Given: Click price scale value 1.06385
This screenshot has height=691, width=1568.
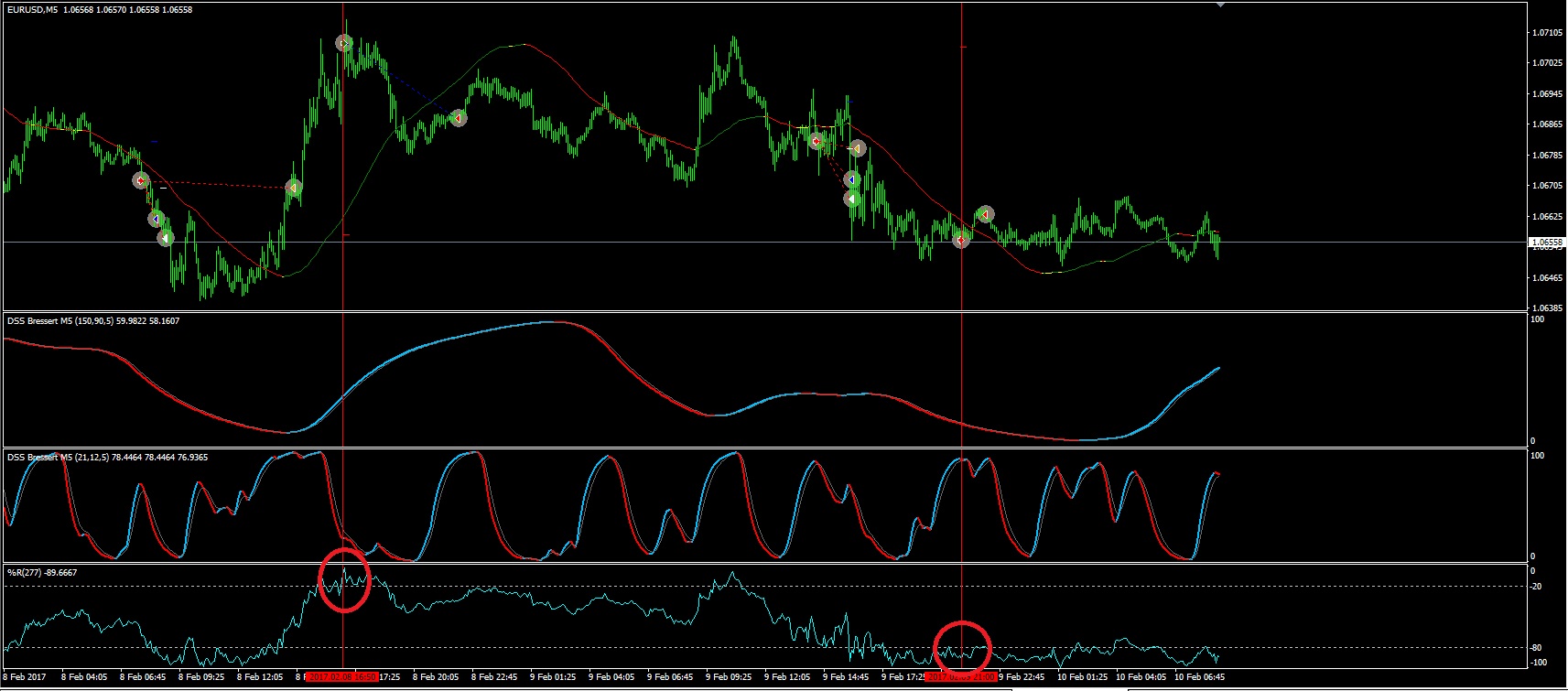Looking at the screenshot, I should click(x=1547, y=308).
